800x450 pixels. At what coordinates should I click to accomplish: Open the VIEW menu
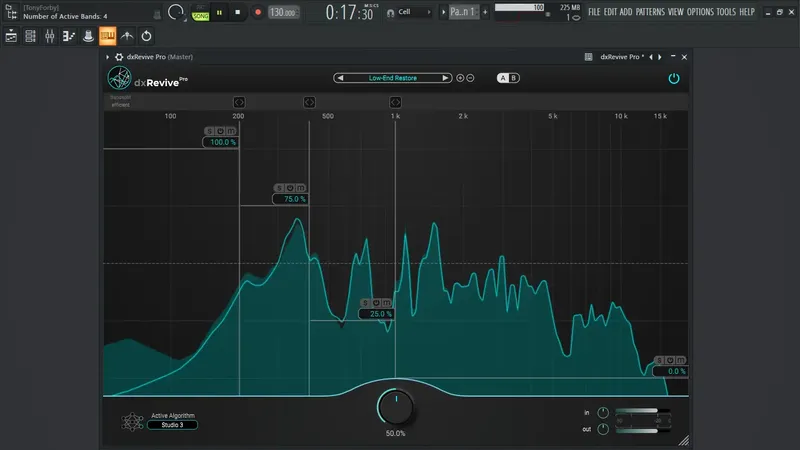coord(676,12)
